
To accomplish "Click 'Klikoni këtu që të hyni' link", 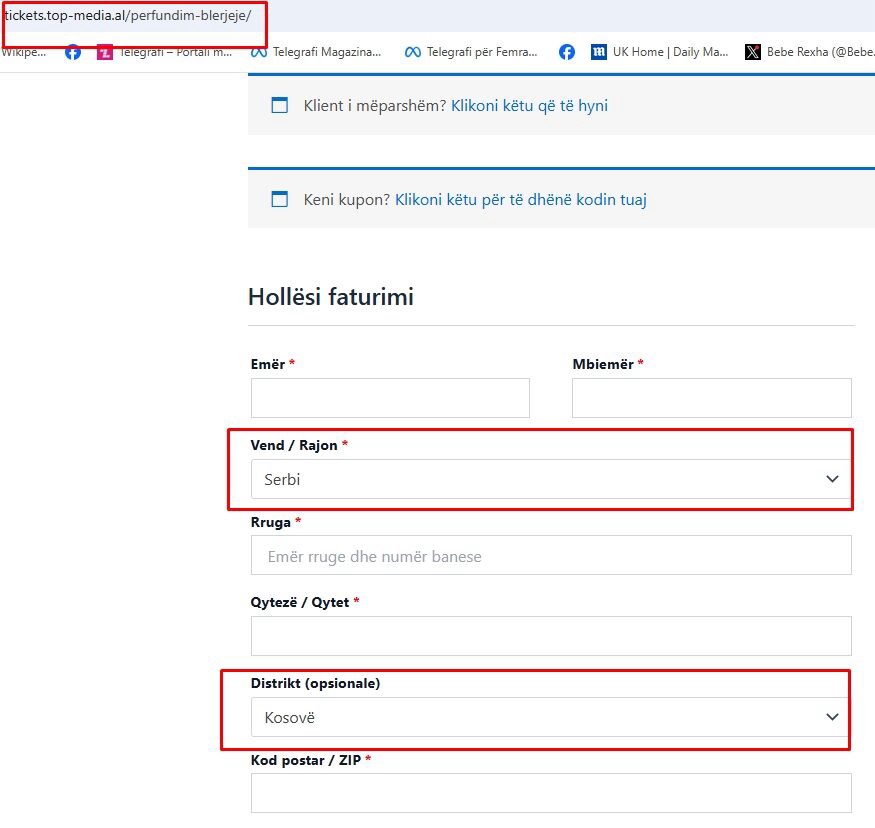I will [x=529, y=105].
